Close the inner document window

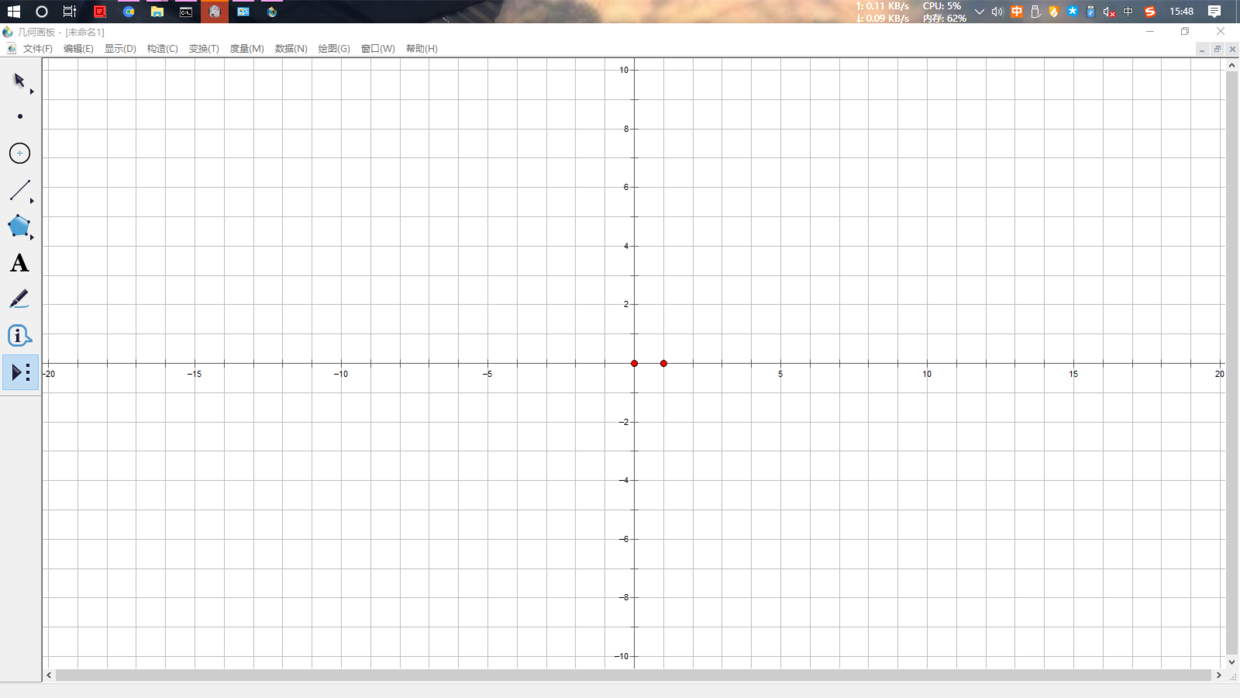[x=1232, y=49]
